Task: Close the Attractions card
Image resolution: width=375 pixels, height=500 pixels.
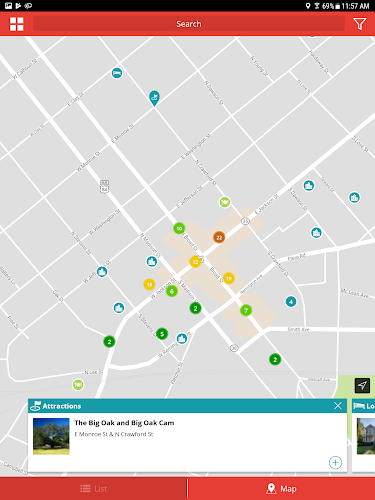Action: pos(338,406)
